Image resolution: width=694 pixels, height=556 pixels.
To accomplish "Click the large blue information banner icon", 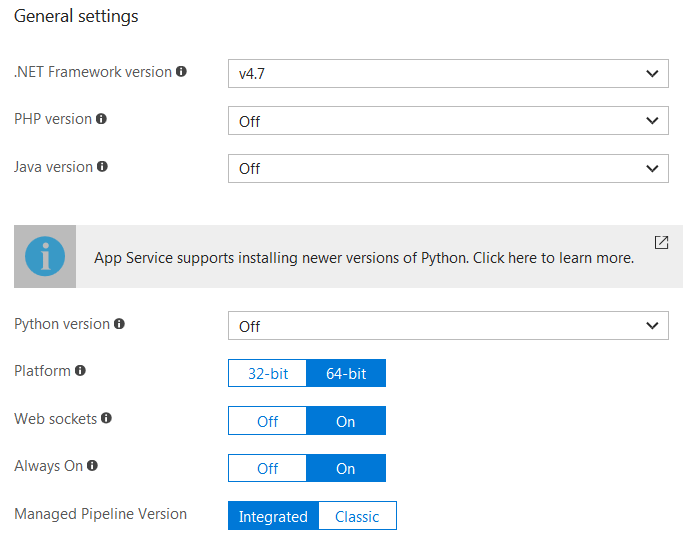I will pos(44,257).
